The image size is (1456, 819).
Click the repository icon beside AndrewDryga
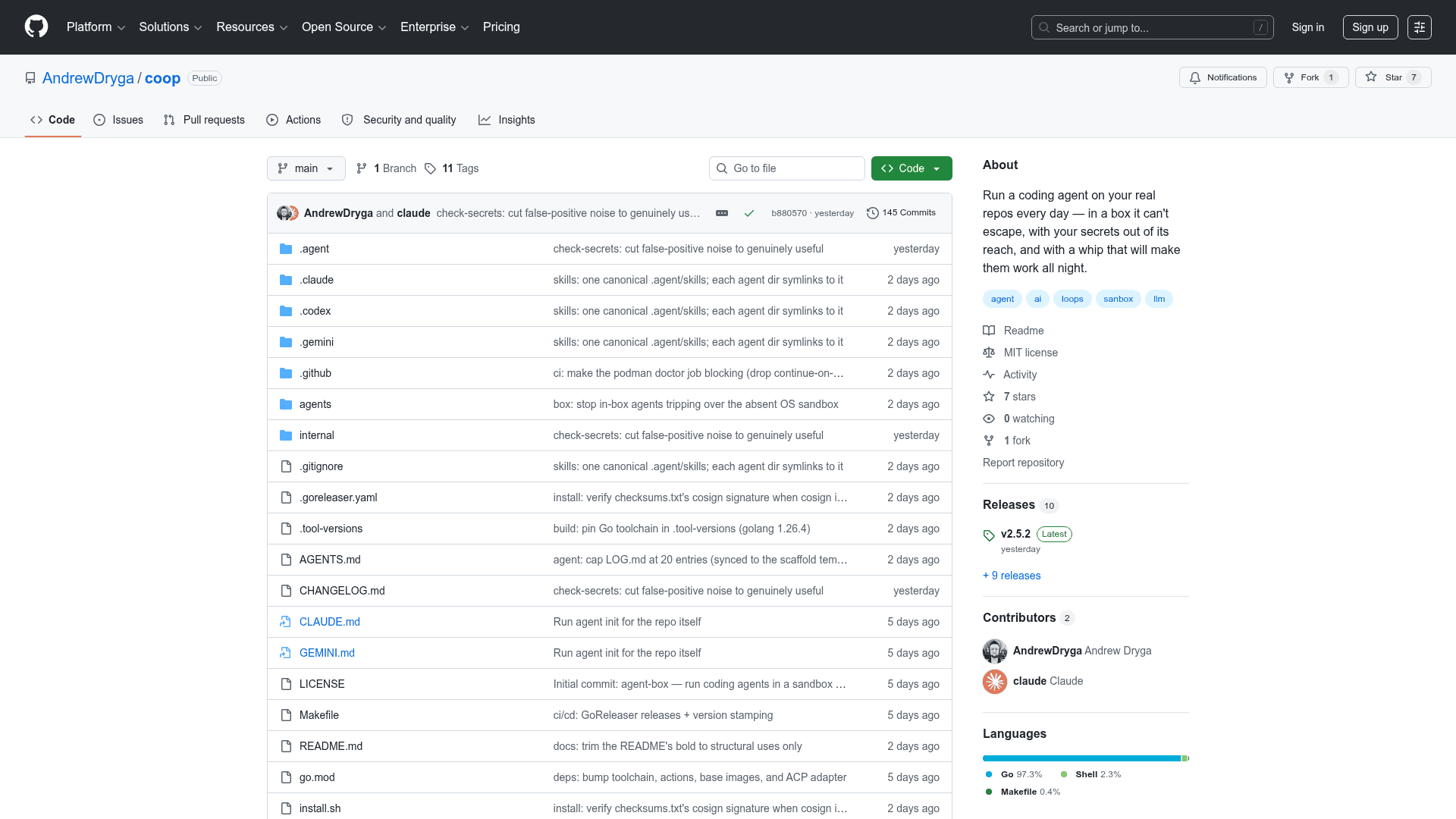click(x=30, y=78)
